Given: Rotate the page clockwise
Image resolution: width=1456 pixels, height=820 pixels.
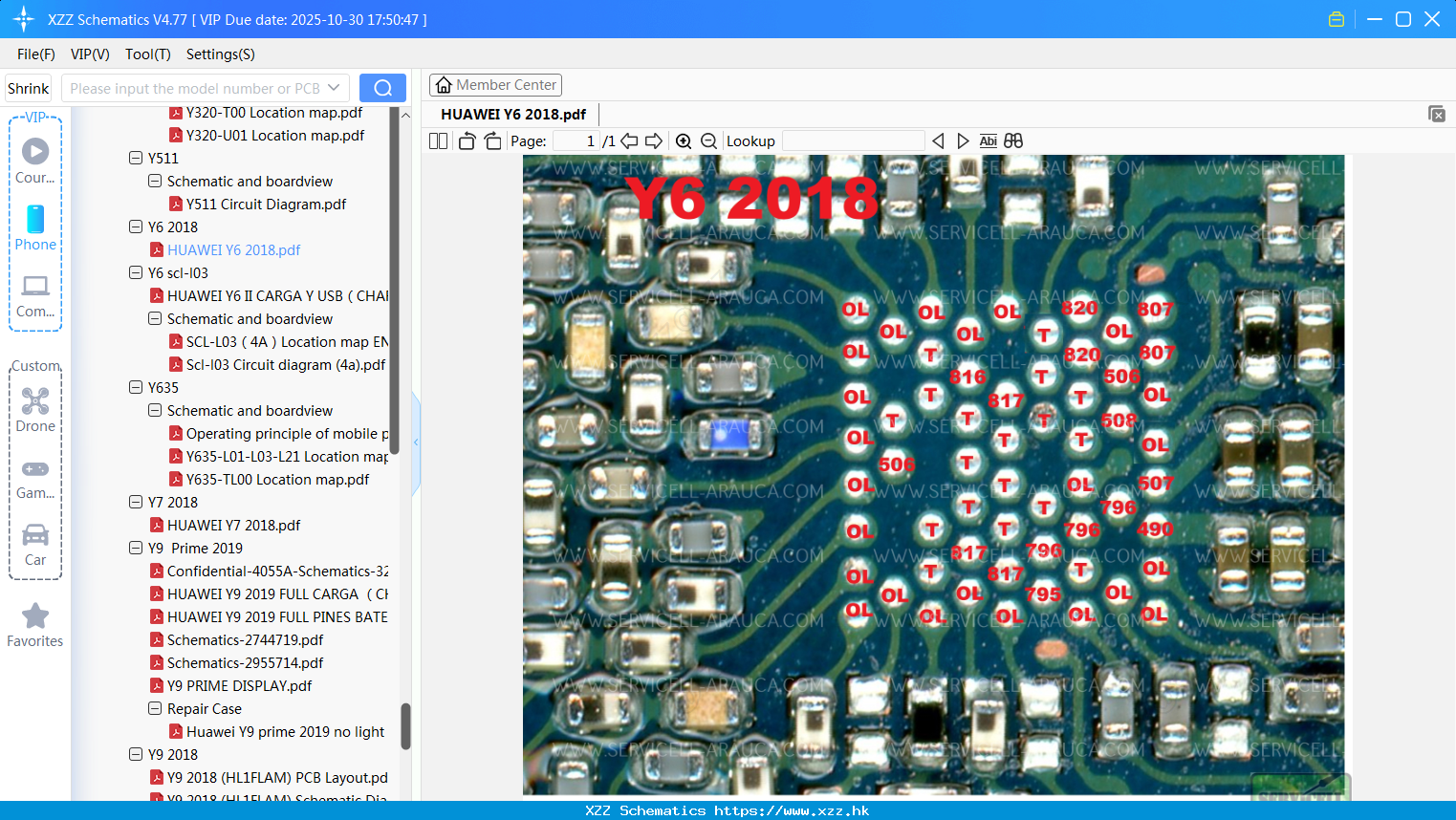Looking at the screenshot, I should tap(492, 140).
